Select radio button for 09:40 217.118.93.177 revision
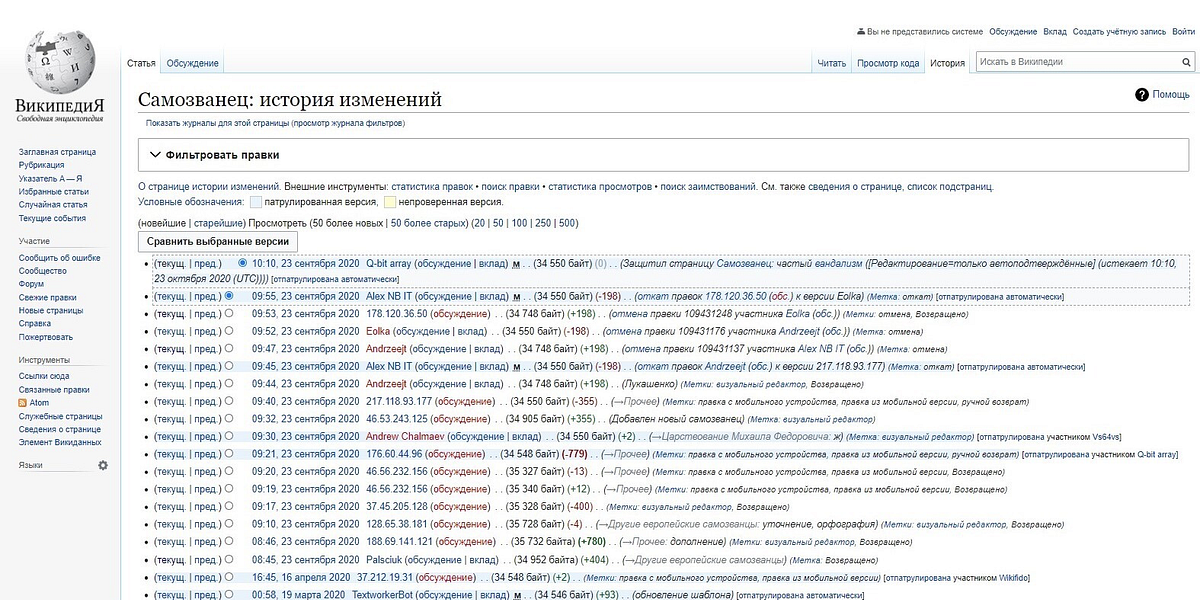The width and height of the screenshot is (1200, 600). (229, 401)
